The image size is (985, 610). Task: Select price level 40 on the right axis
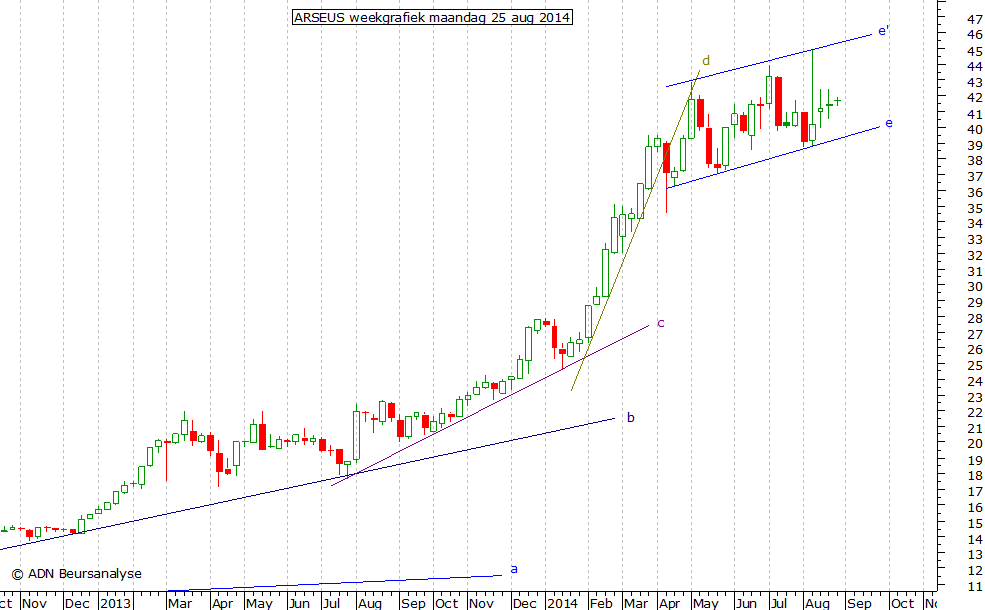pyautogui.click(x=973, y=130)
